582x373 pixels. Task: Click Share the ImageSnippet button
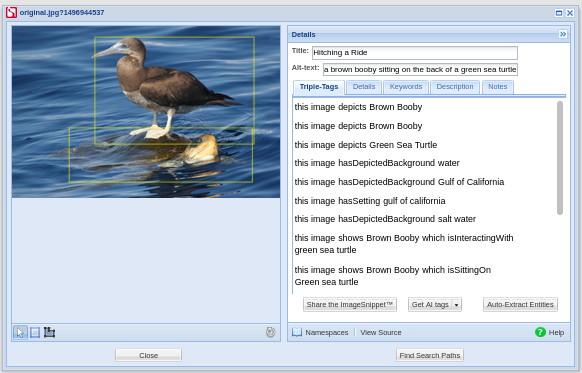350,305
